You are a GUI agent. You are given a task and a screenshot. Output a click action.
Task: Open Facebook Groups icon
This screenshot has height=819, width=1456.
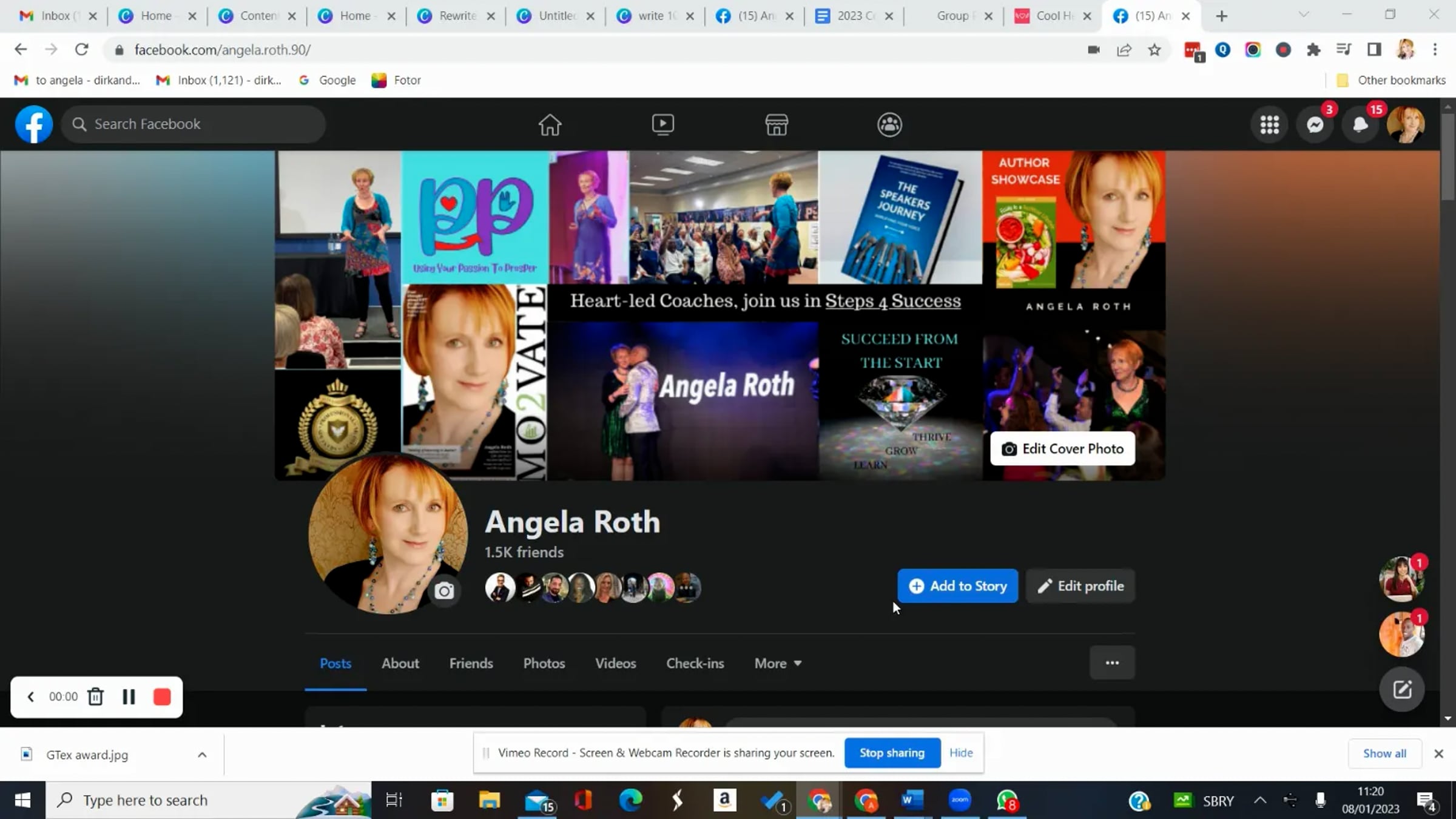point(889,124)
